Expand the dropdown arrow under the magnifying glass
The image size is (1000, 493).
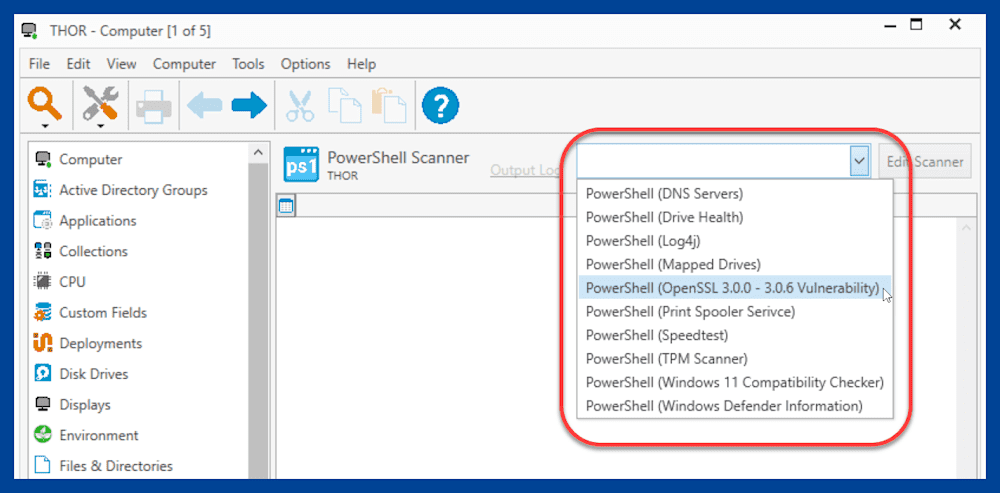coord(45,126)
